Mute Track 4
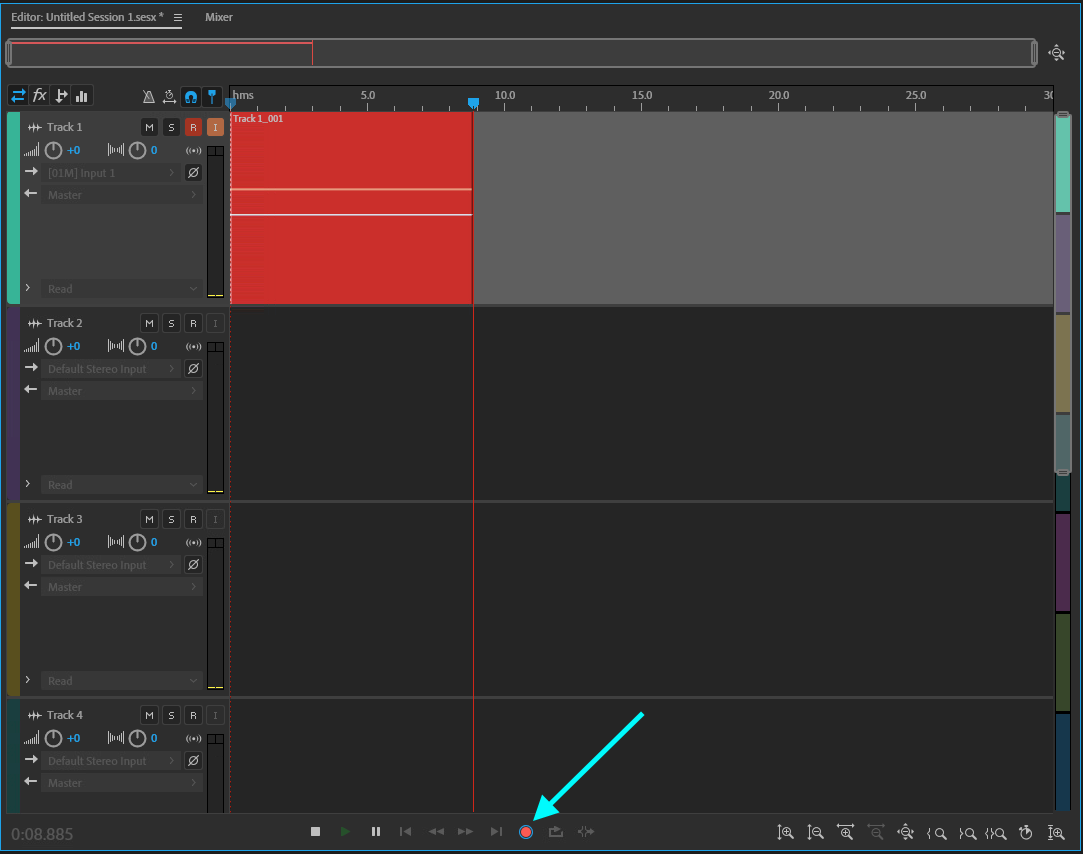Viewport: 1083px width, 854px height. coord(149,715)
